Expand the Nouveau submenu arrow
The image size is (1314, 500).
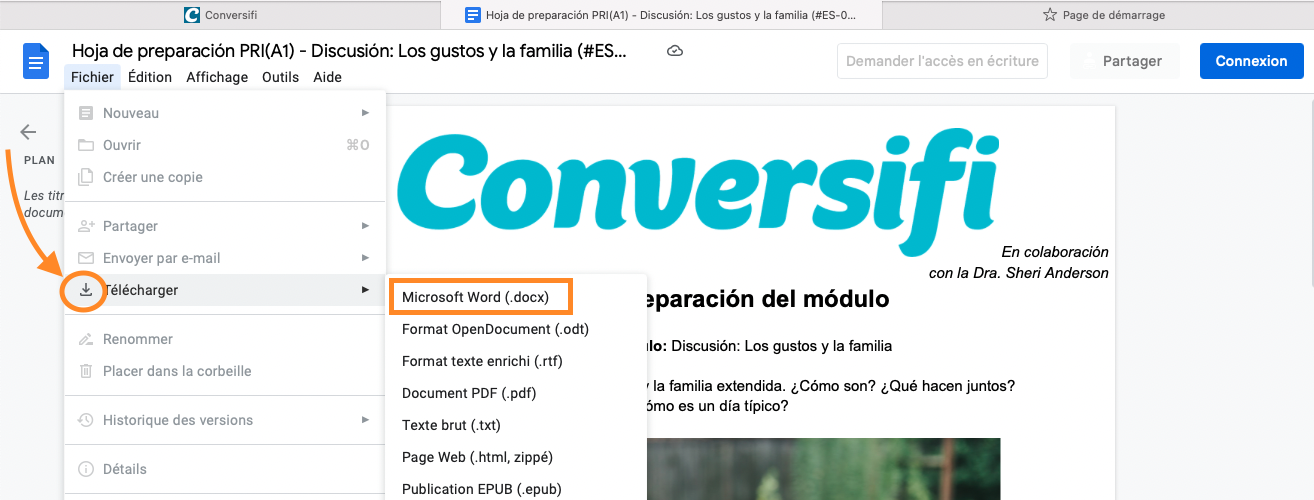(365, 113)
